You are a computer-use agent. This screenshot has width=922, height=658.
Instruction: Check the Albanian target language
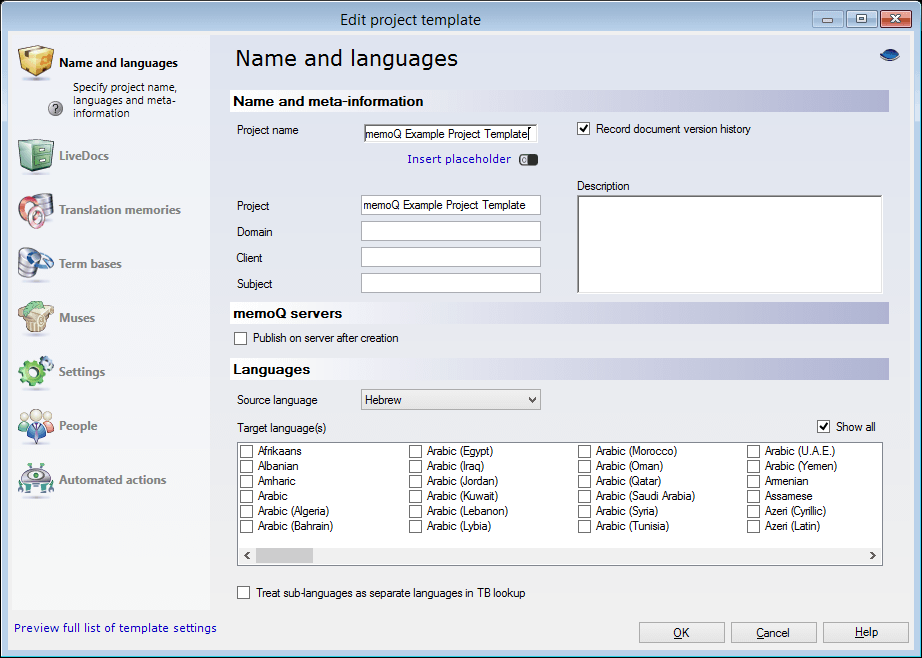[246, 466]
